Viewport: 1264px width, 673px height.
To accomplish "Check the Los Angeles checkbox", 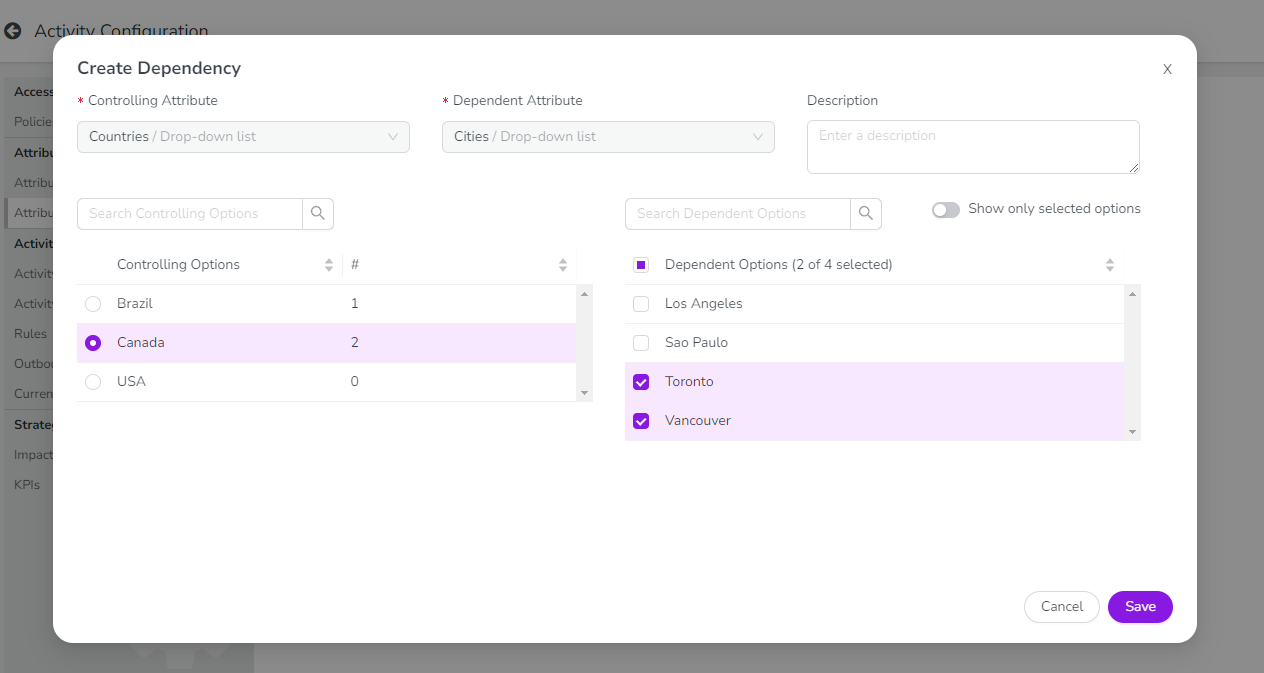I will click(641, 304).
